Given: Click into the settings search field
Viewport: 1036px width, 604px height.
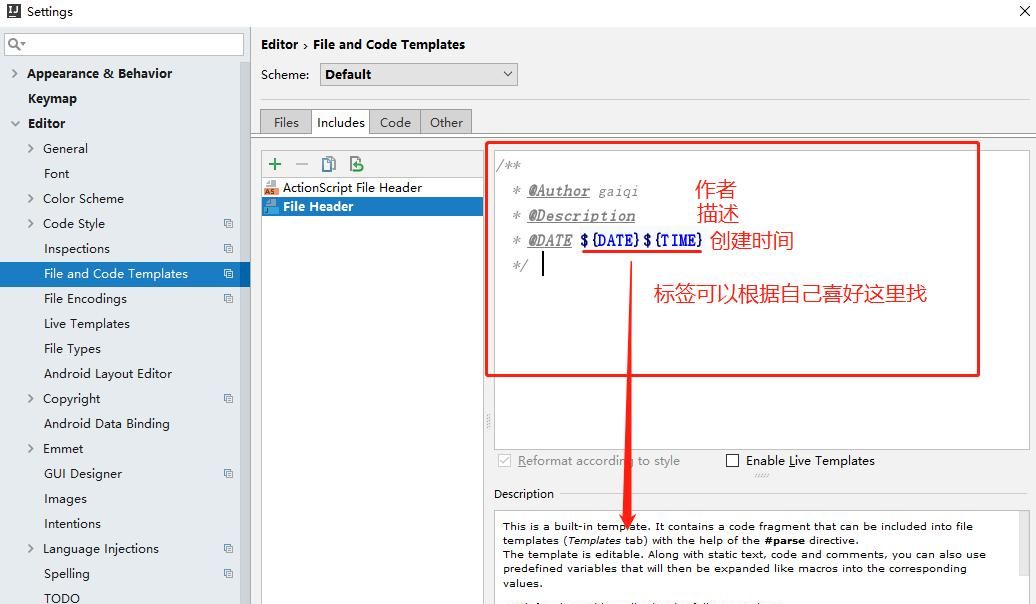Looking at the screenshot, I should 124,44.
